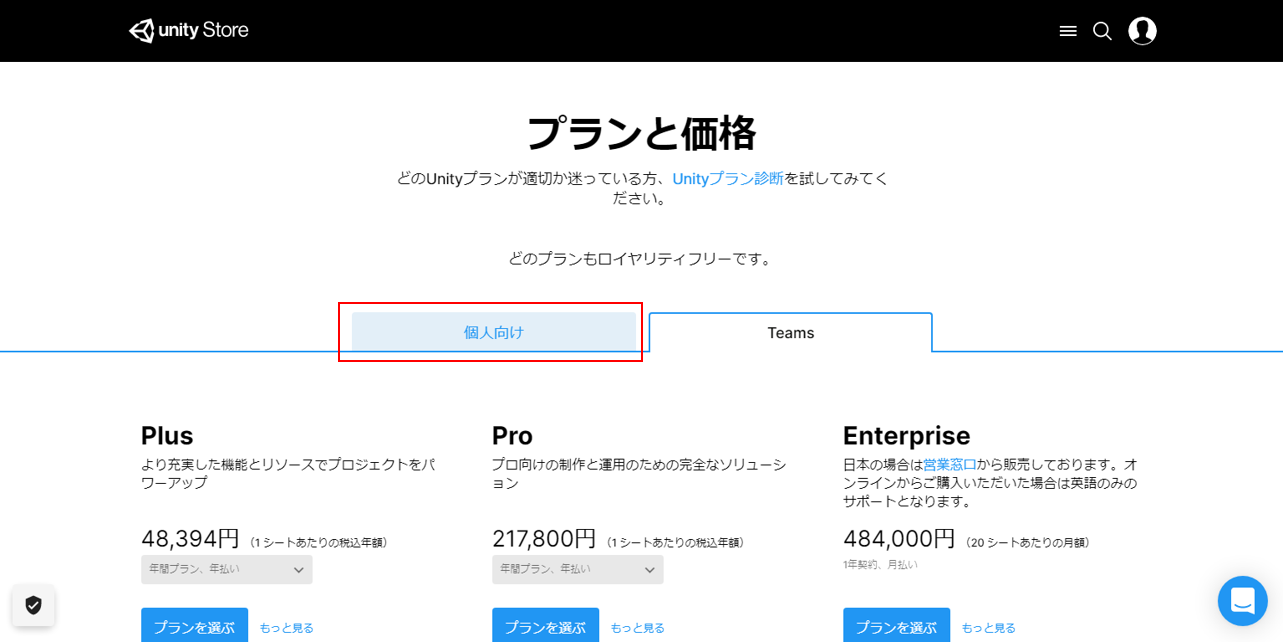1283x642 pixels.
Task: See more details for Plus plan
Action: coord(287,628)
